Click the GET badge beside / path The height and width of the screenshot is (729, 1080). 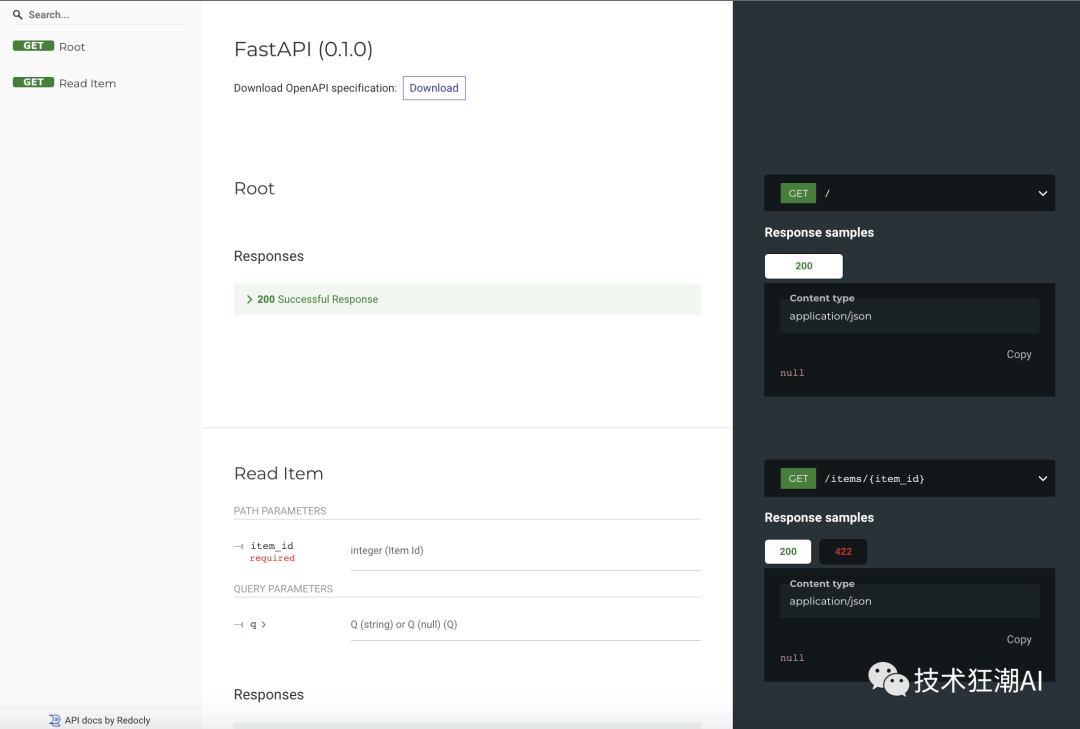click(798, 194)
